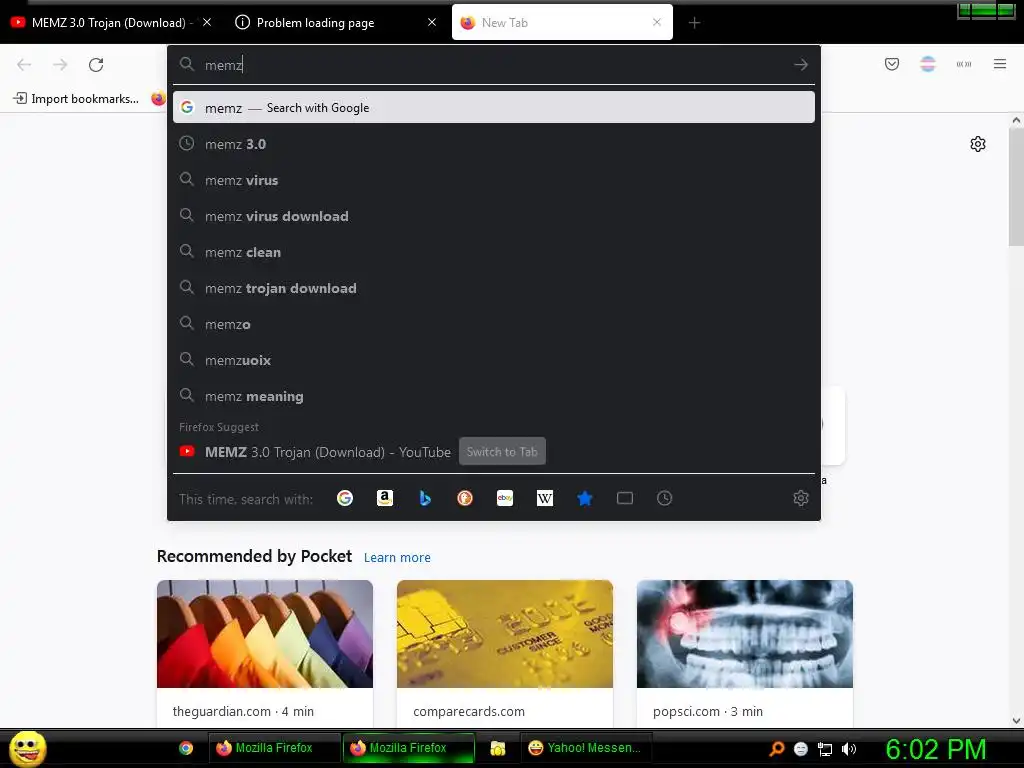
Task: Search this time with DuckDuckGo icon
Action: tap(465, 498)
